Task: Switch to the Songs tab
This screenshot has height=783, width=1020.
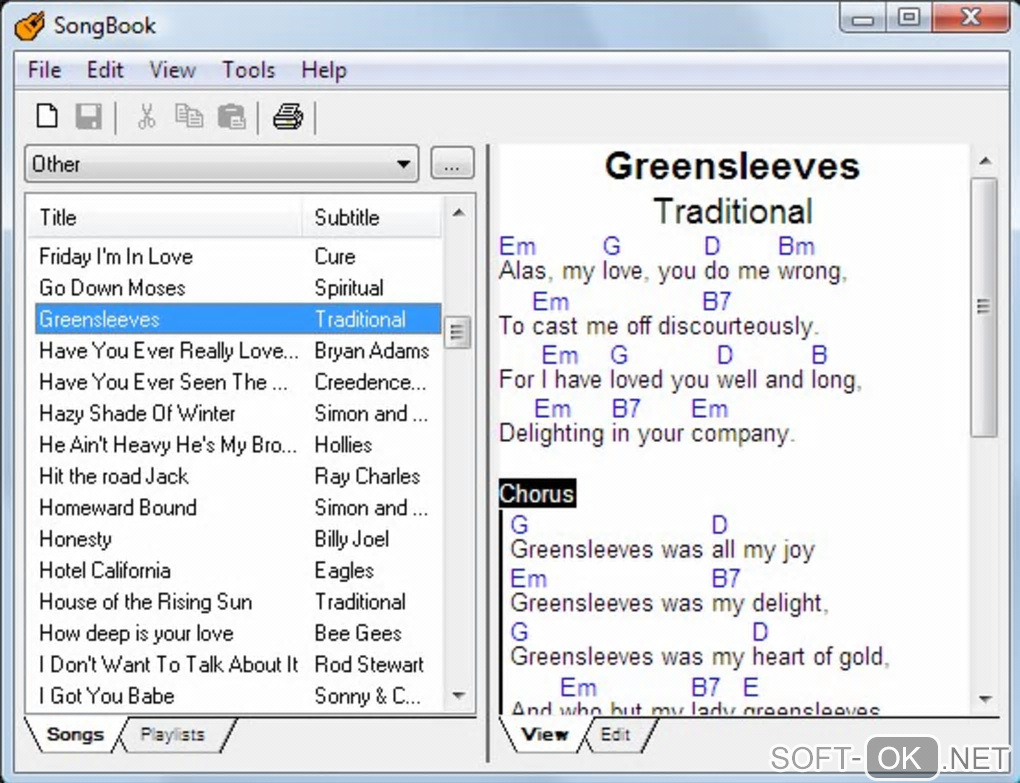Action: coord(75,734)
